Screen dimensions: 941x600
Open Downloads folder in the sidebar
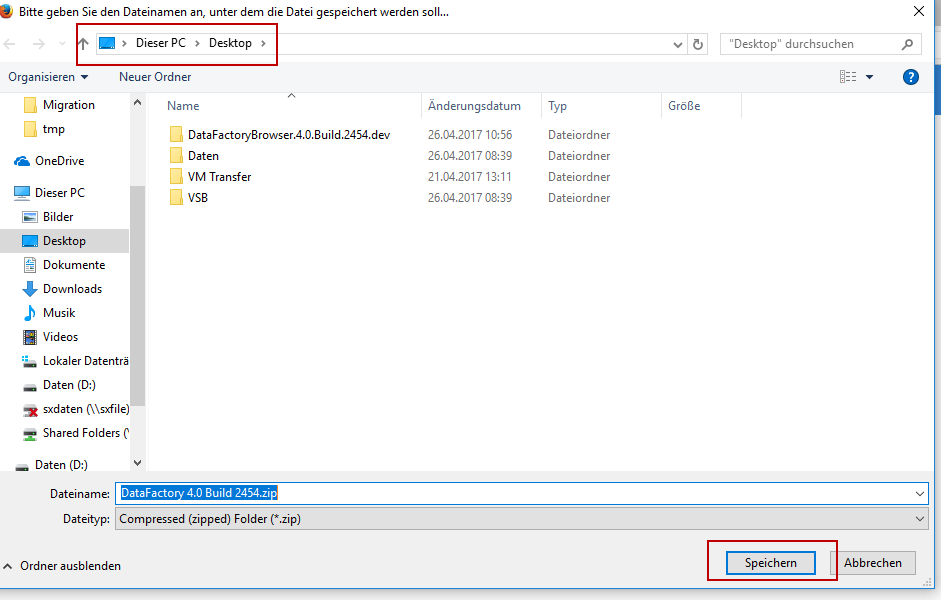(x=72, y=289)
